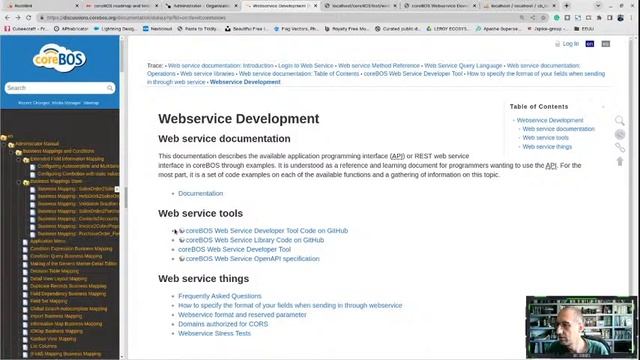
Task: Reload the page with the refresh icon
Action: point(29,18)
